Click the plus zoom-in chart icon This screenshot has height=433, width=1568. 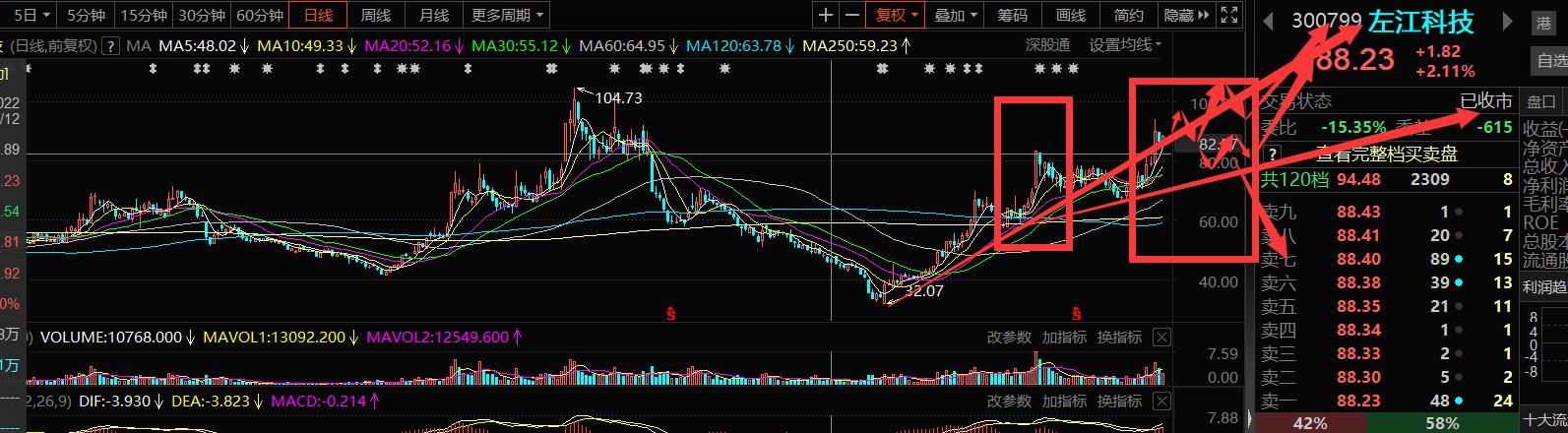click(x=825, y=15)
